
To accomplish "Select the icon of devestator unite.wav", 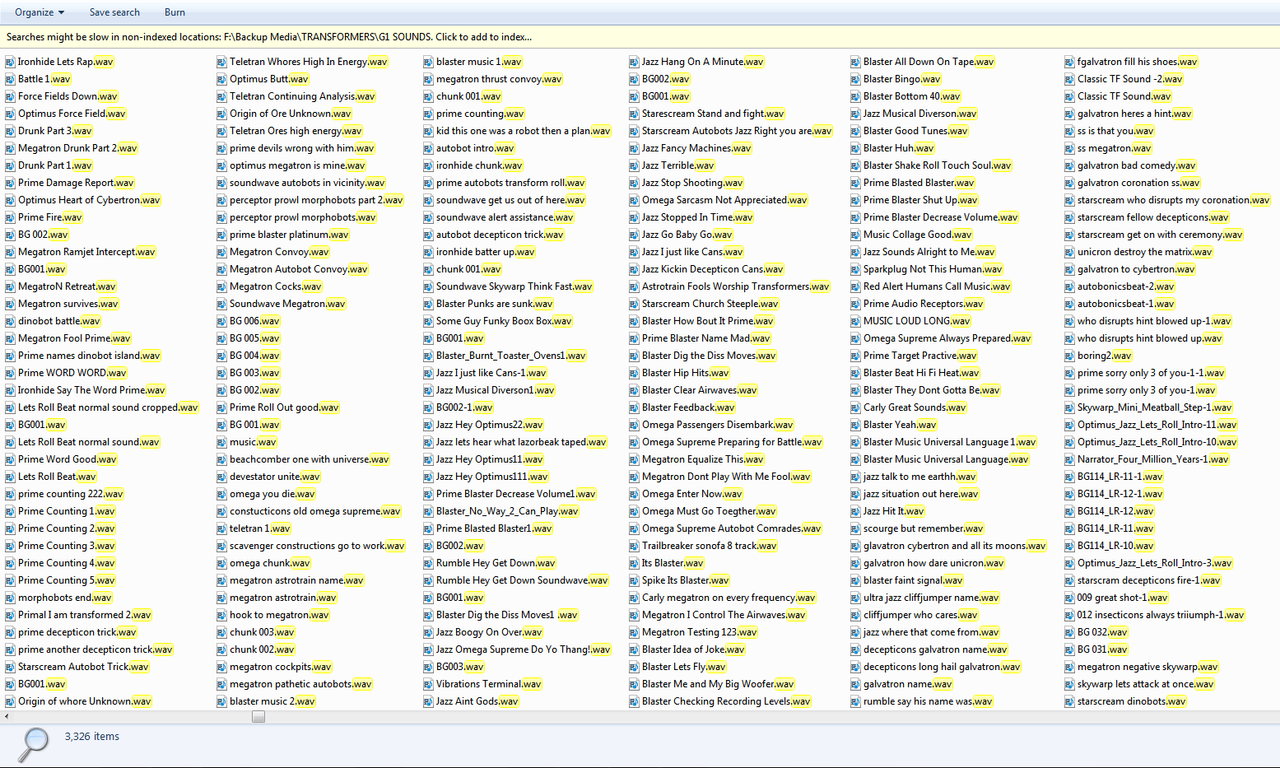I will (222, 477).
